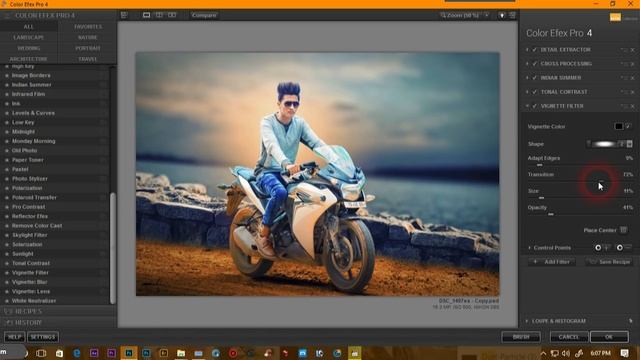The height and width of the screenshot is (360, 640).
Task: Disable the Cross Processing filter checkbox
Action: click(535, 64)
